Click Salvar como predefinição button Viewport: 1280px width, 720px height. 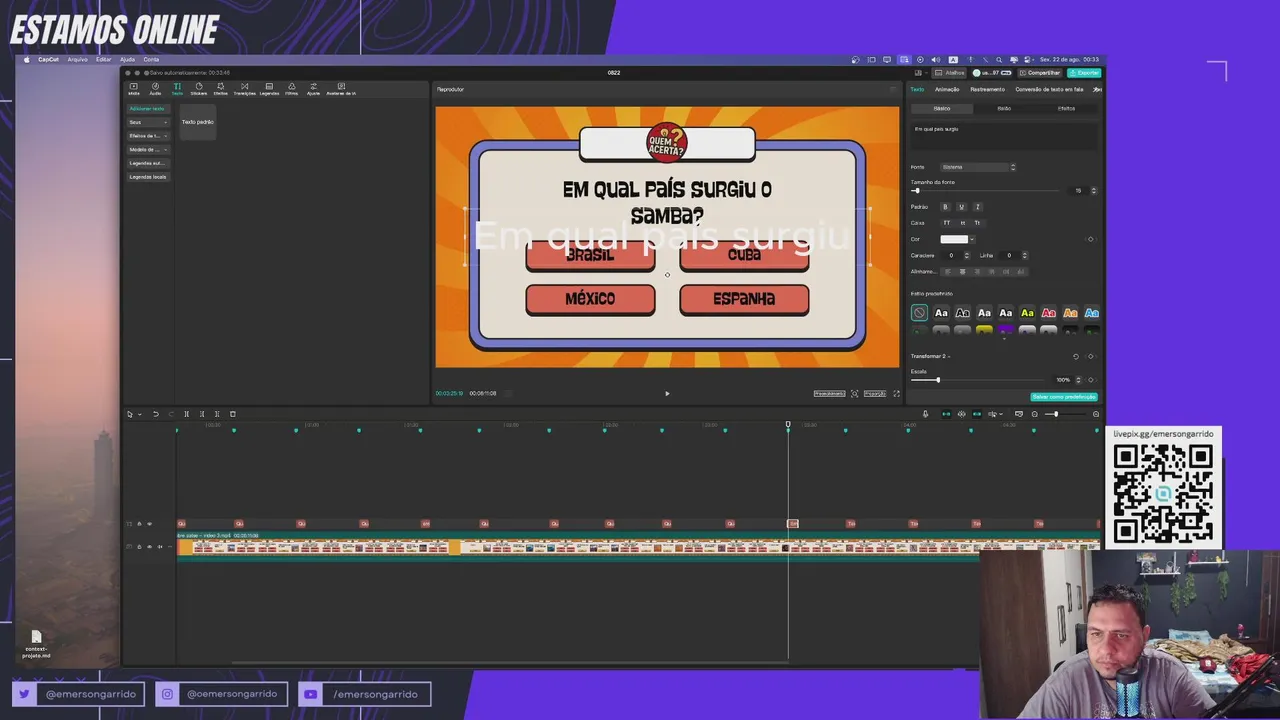click(1064, 397)
